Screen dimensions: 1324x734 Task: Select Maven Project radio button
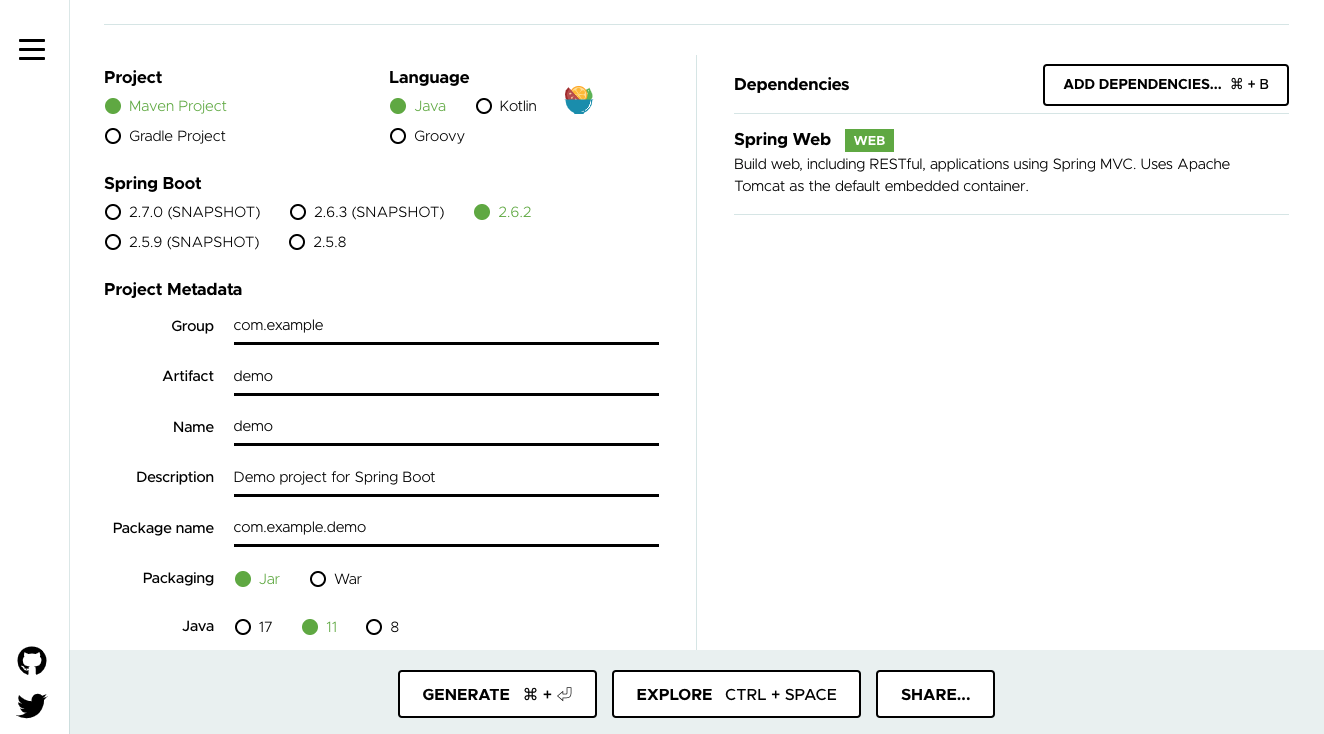166,106
